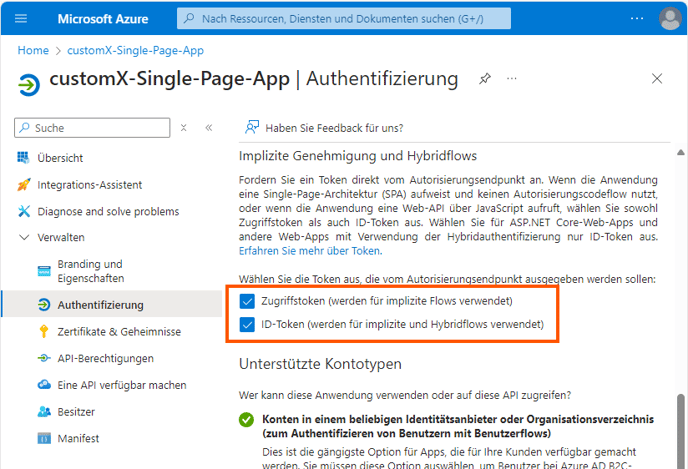Viewport: 688px width, 469px height.
Task: Click the Home breadcrumb link
Action: tap(33, 50)
